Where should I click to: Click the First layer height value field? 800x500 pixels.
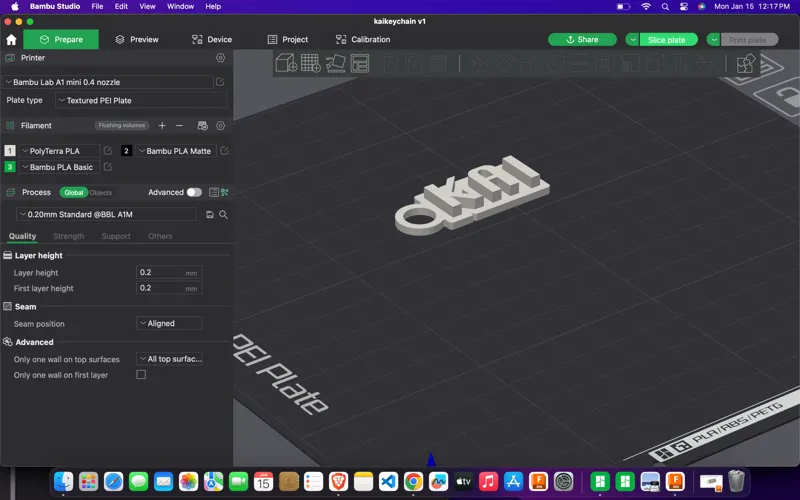[x=169, y=288]
